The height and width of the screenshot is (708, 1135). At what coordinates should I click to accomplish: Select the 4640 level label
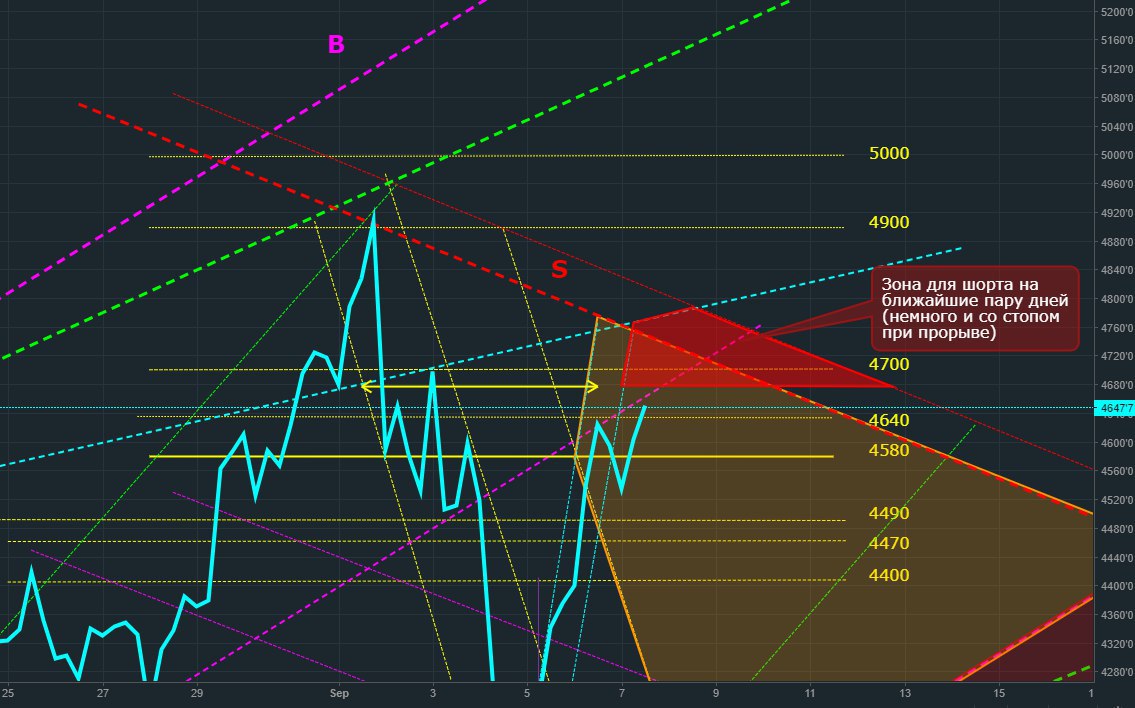pyautogui.click(x=889, y=421)
